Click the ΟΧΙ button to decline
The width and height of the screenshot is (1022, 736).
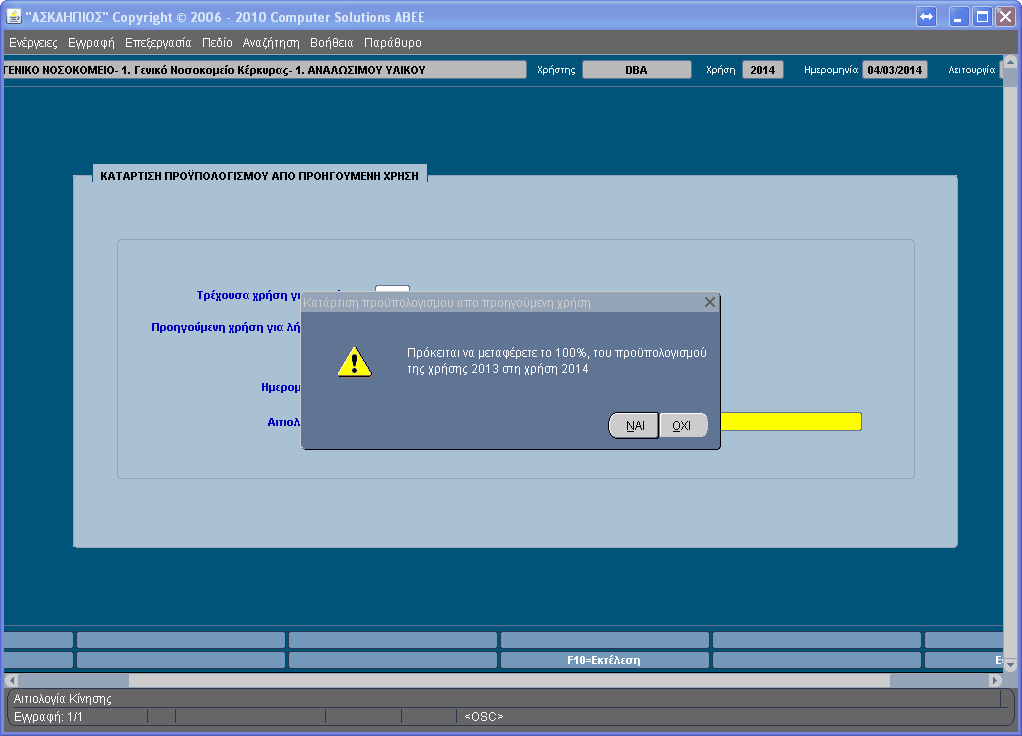click(x=682, y=425)
